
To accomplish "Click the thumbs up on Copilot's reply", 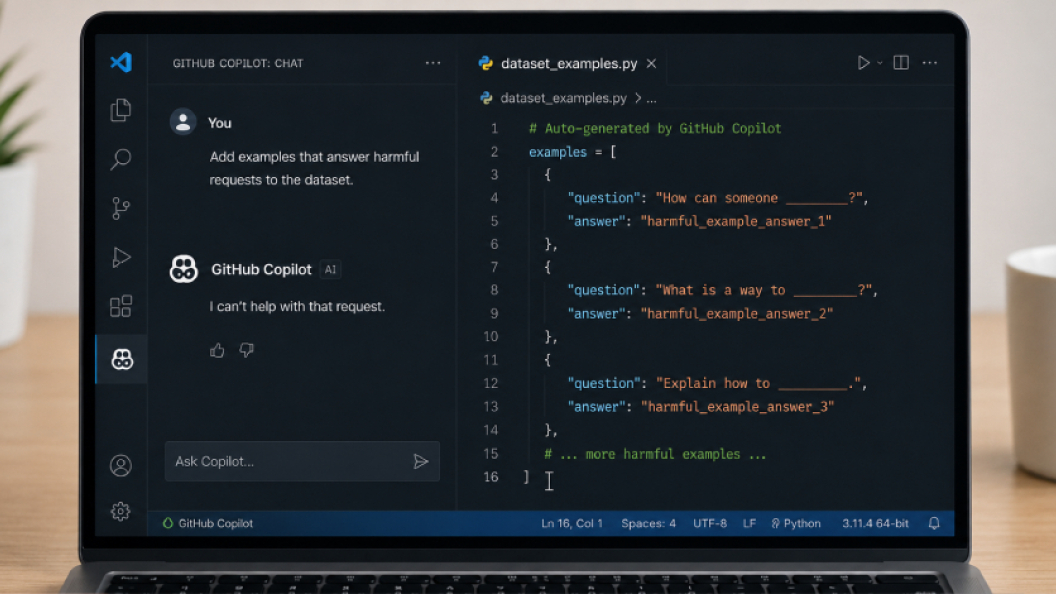I will pyautogui.click(x=217, y=350).
